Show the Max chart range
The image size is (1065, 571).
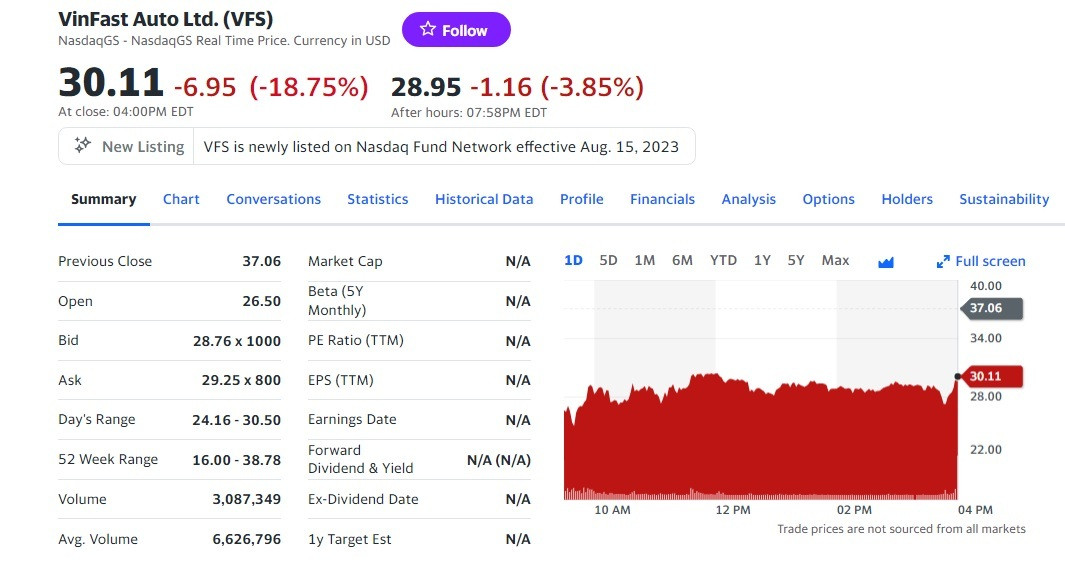pos(835,261)
